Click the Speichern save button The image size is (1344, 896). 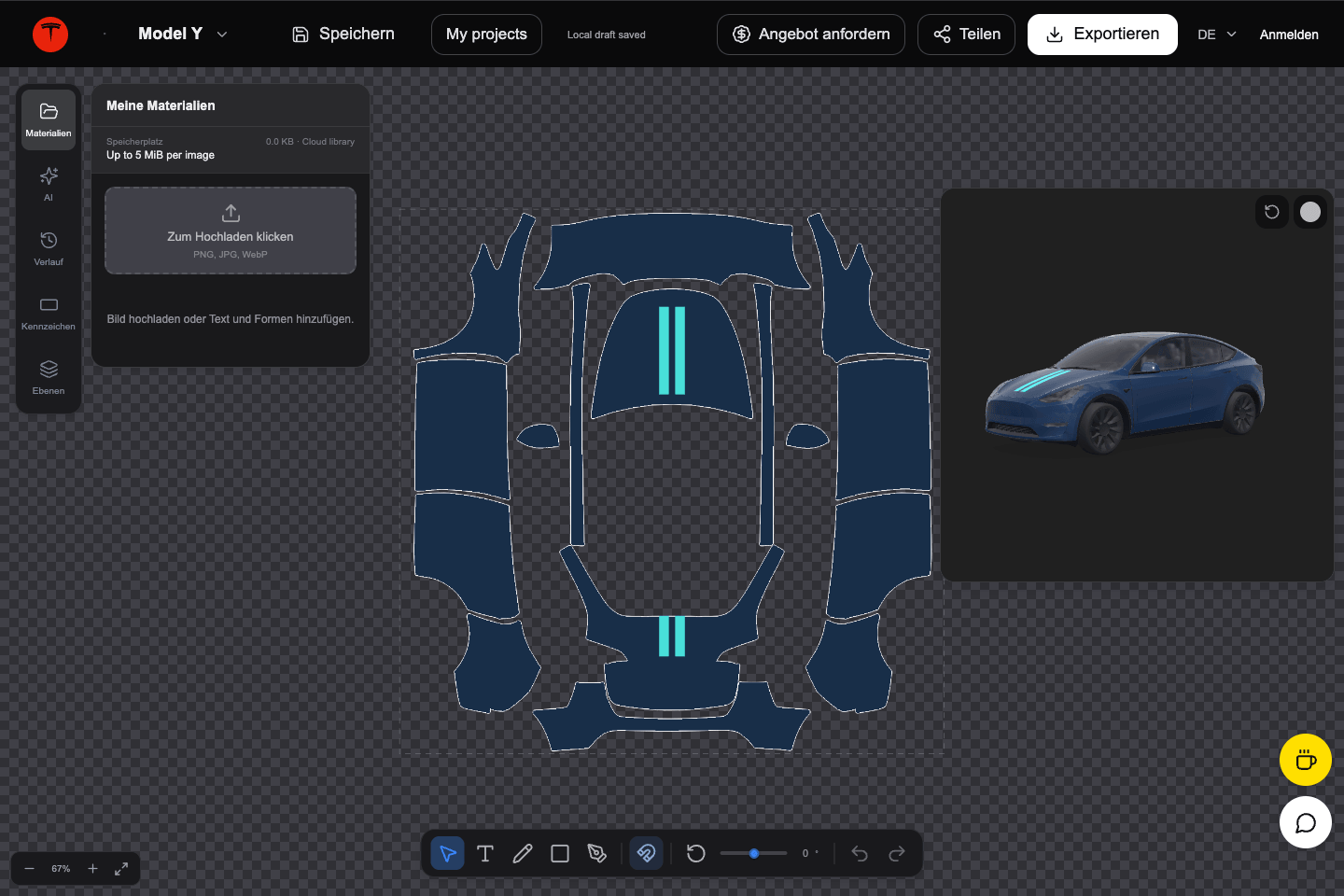pyautogui.click(x=343, y=35)
